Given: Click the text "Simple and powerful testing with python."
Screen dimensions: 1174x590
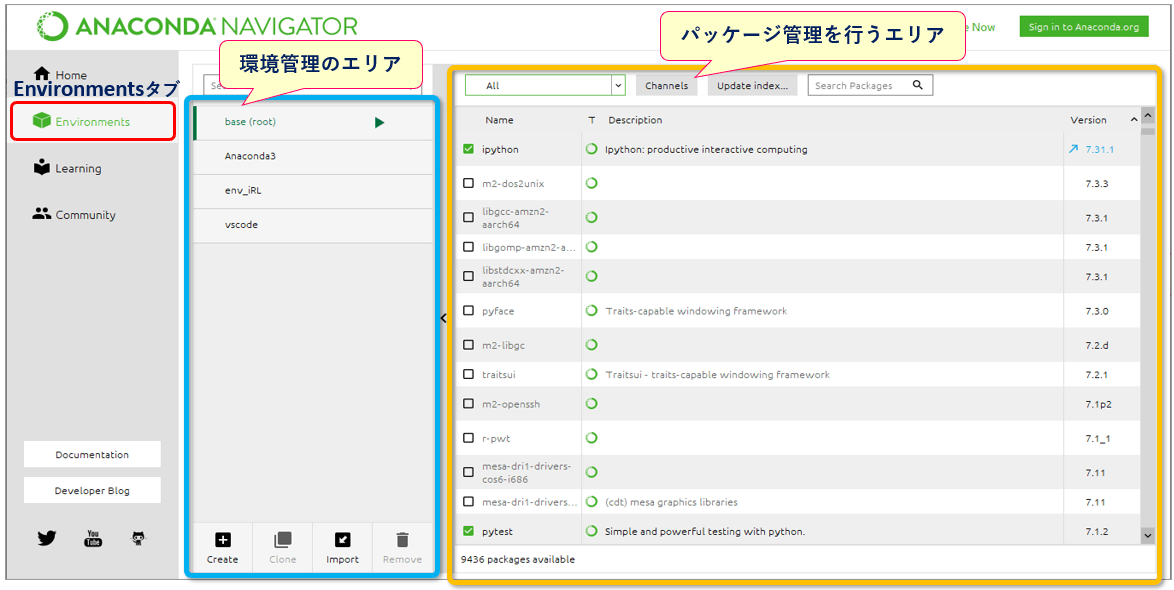Looking at the screenshot, I should (x=705, y=532).
